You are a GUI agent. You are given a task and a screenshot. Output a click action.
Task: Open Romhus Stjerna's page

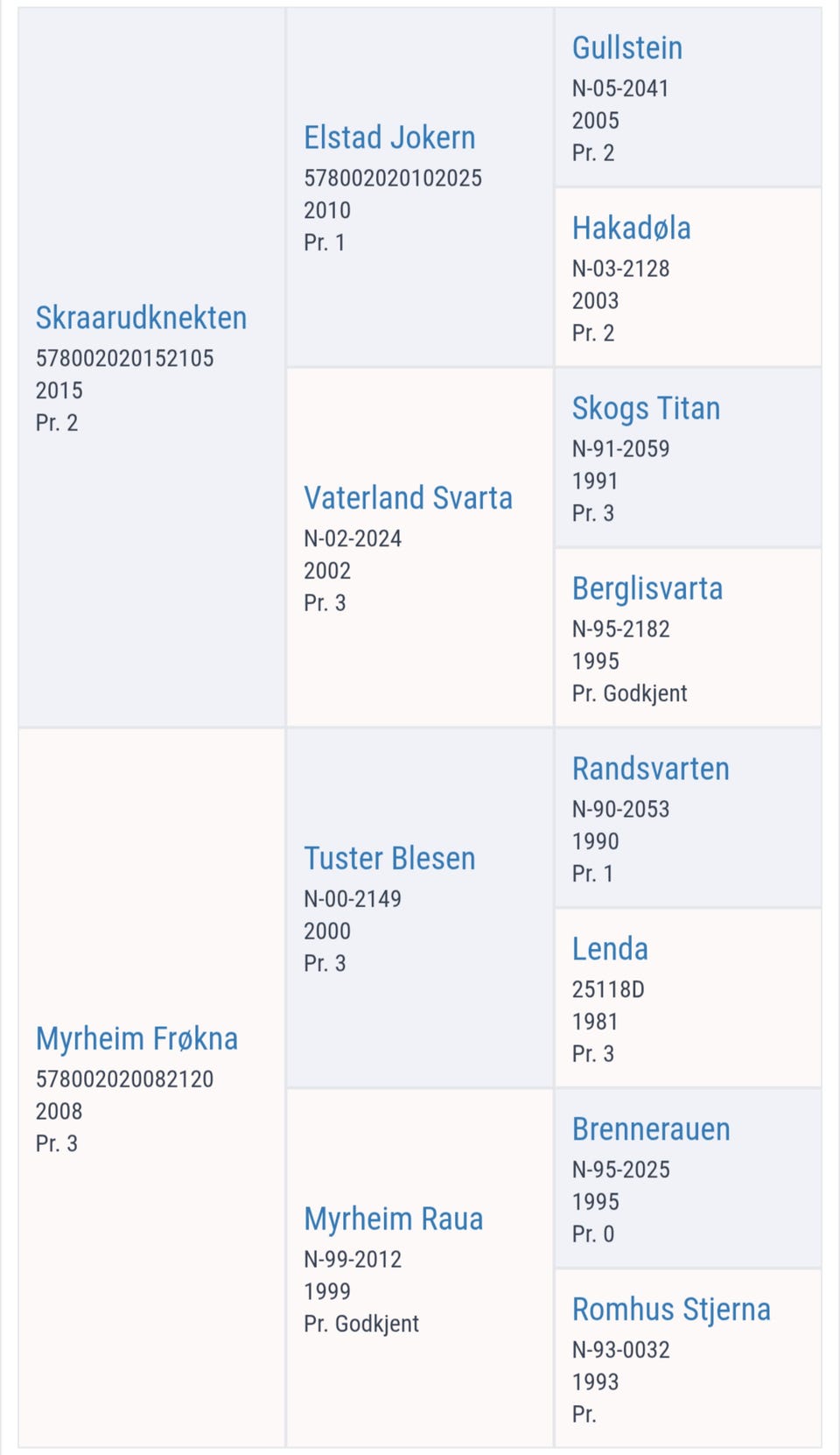671,1310
